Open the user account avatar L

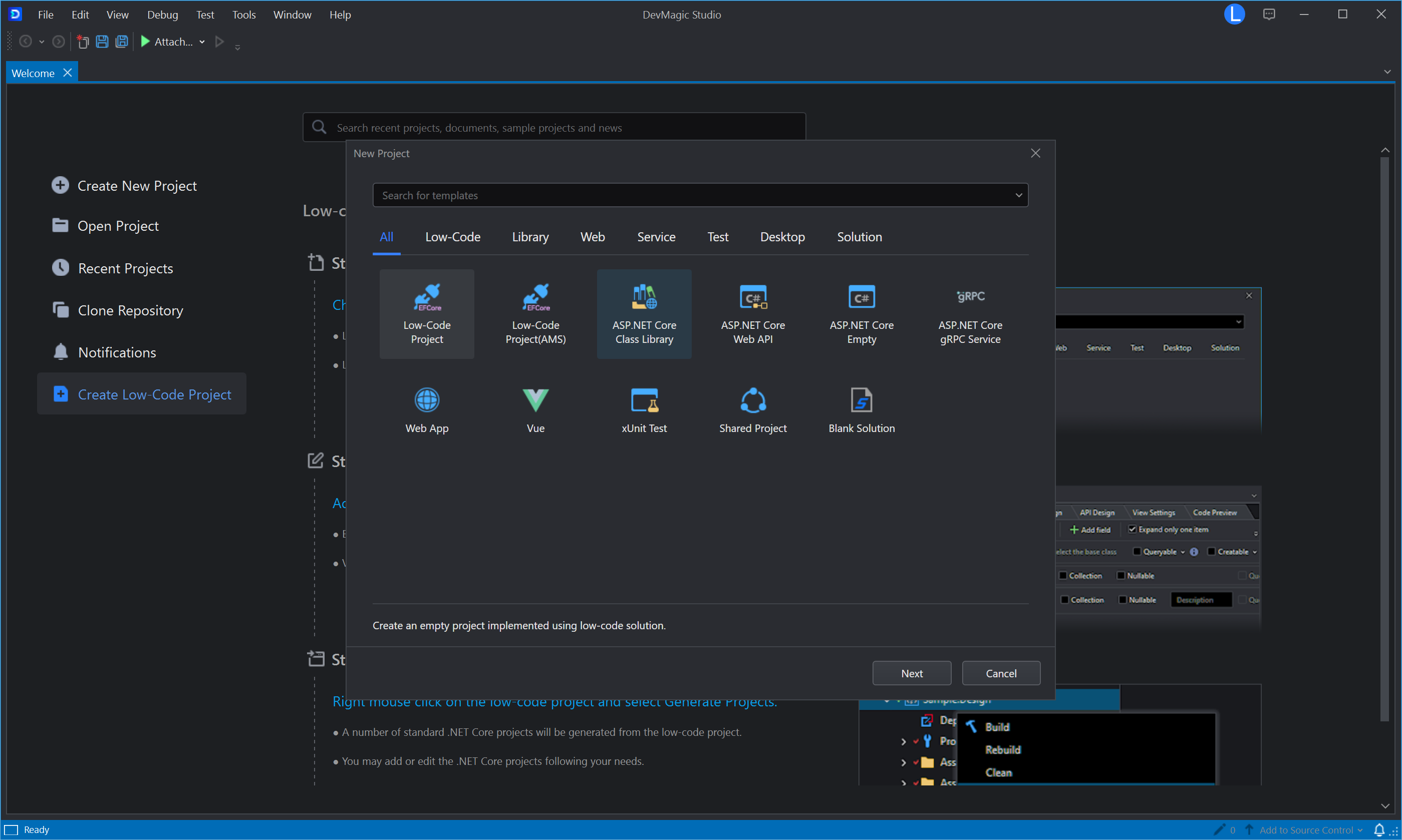coord(1234,14)
